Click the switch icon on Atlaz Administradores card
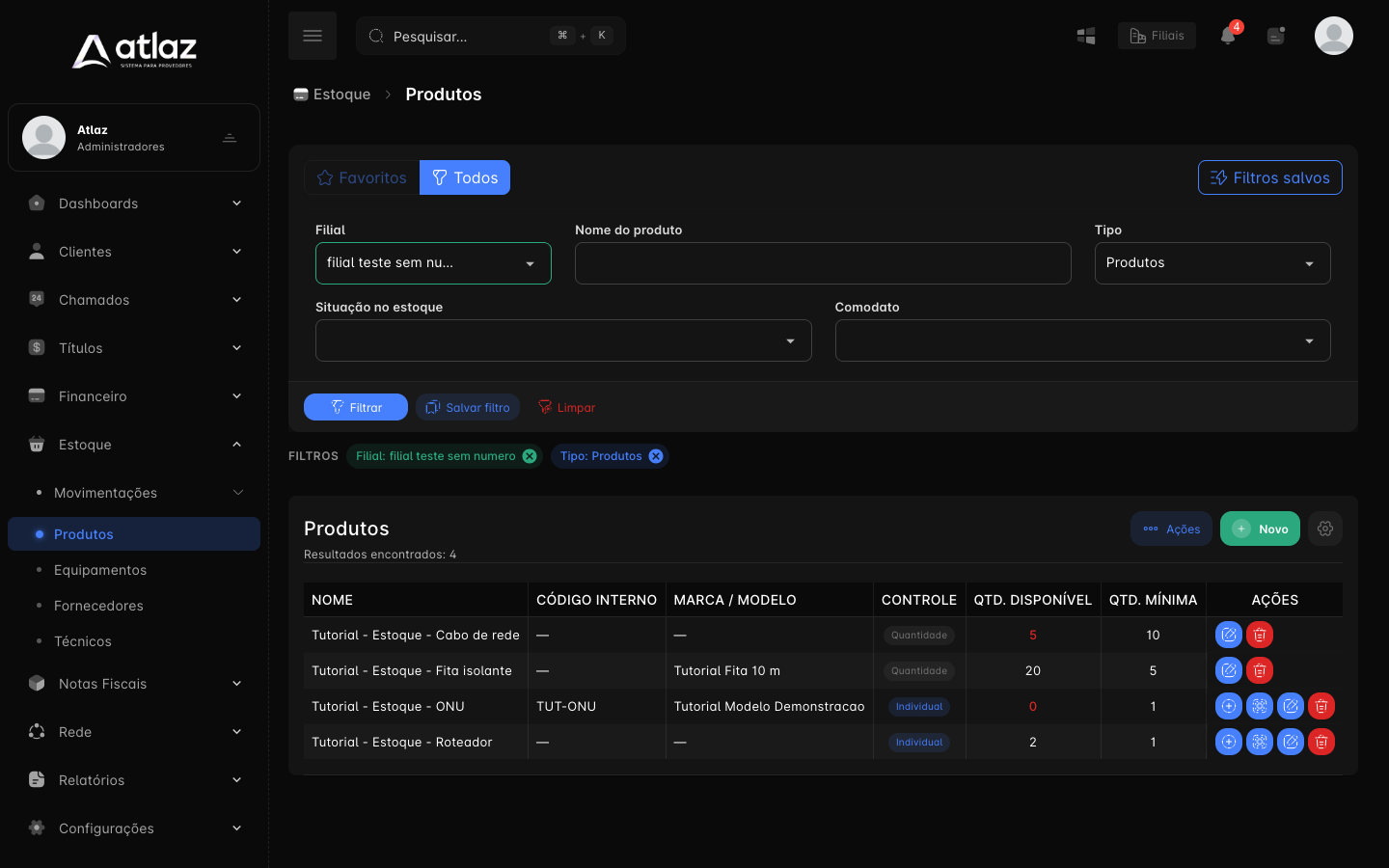 pos(230,138)
